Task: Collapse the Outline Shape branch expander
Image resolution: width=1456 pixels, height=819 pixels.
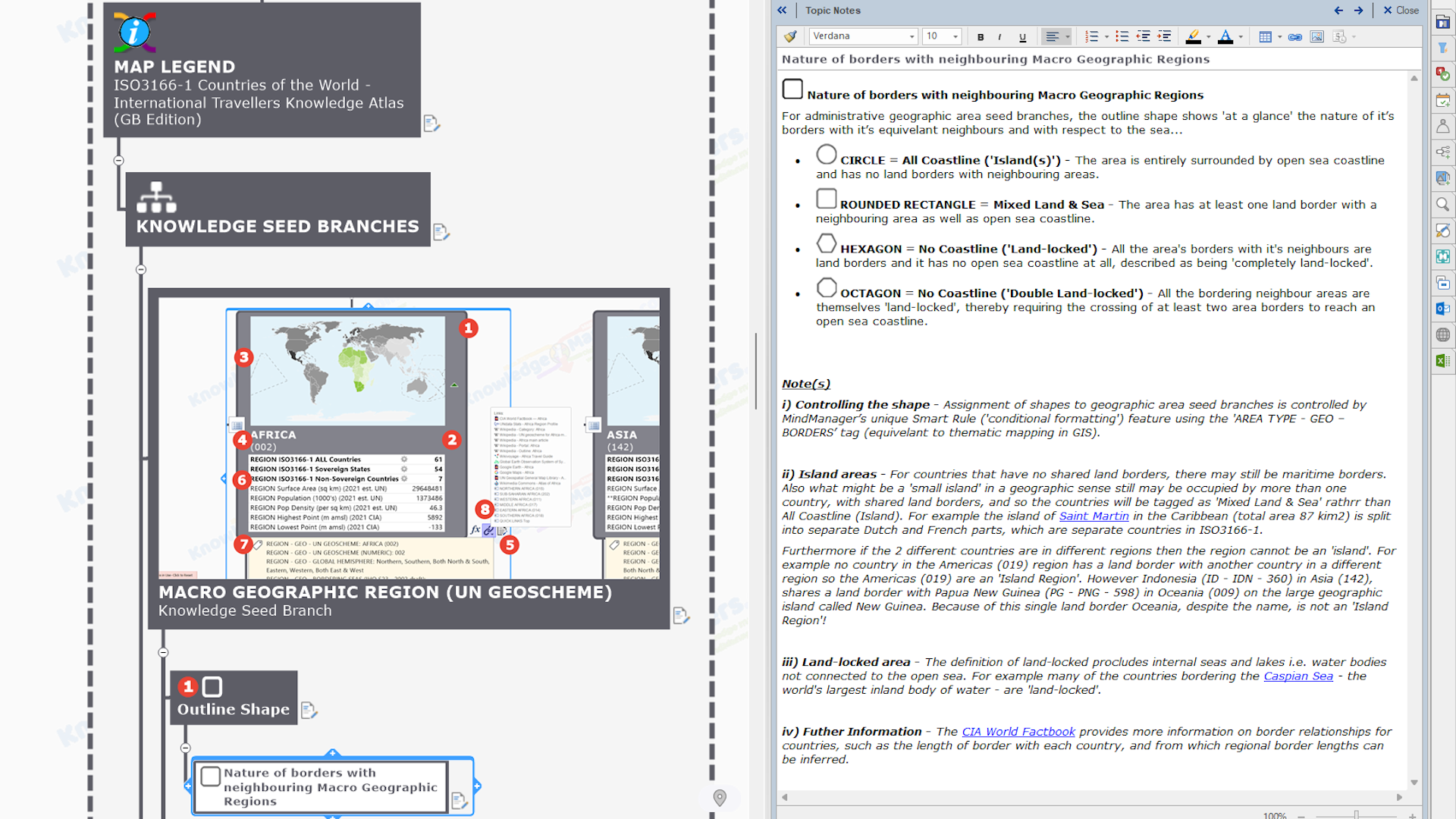Action: 186,748
